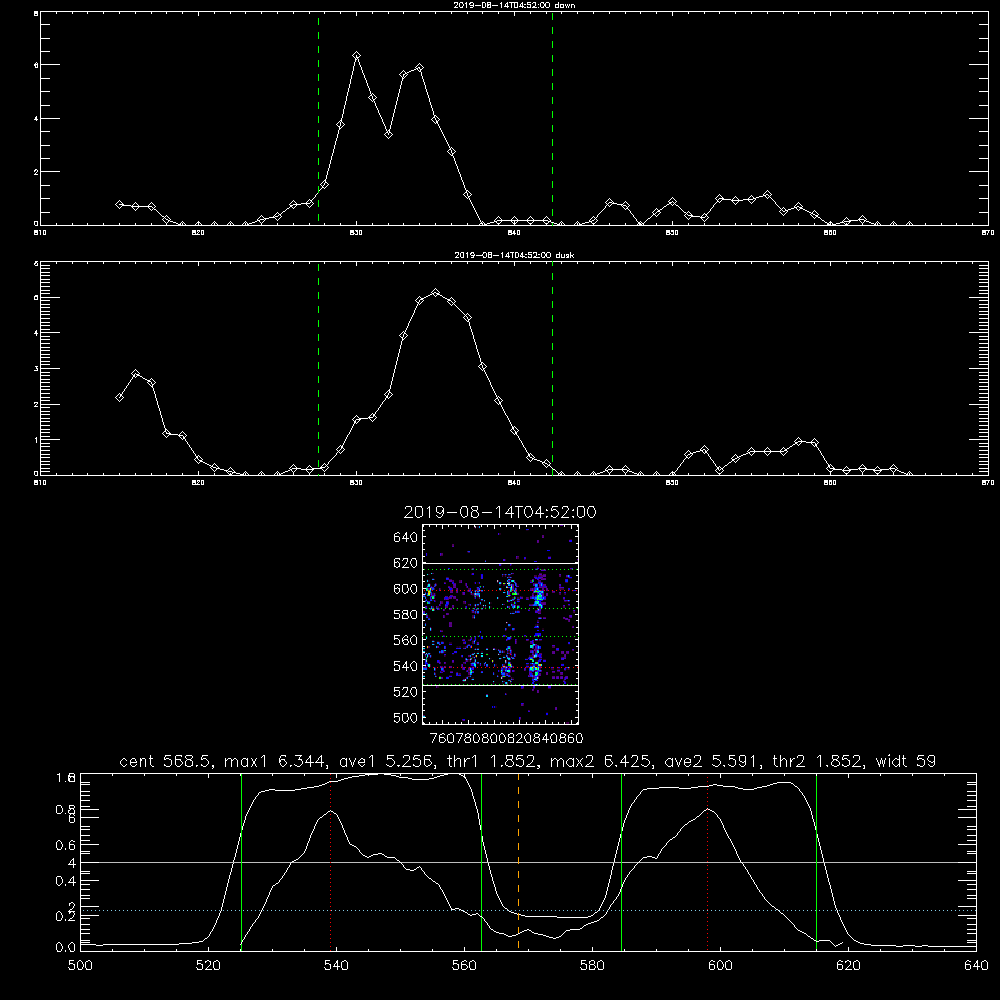Click the left green dashed line in the dusk plot
Viewport: 1000px width, 1000px height.
pos(318,368)
